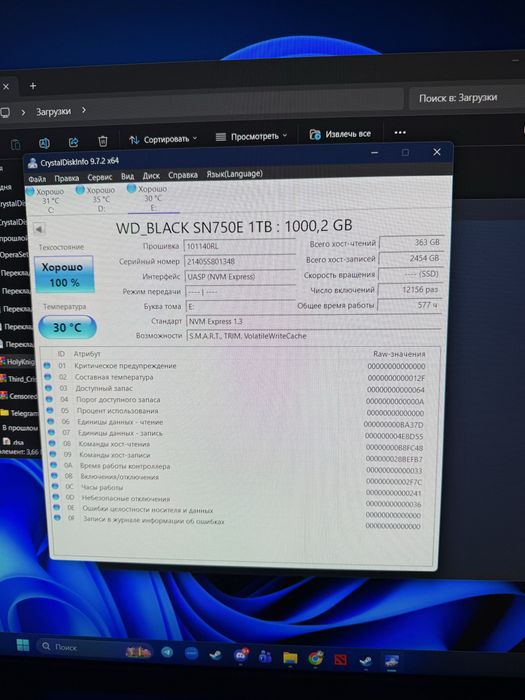
Task: Open Сортировать dropdown in Explorer
Action: [163, 139]
